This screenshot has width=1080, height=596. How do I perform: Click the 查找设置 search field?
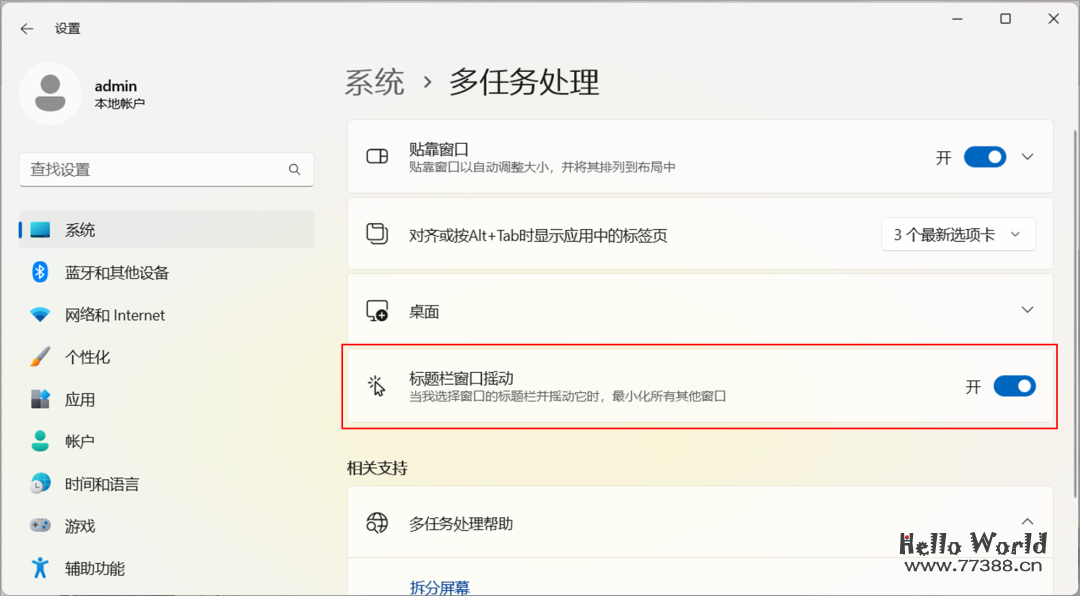(x=166, y=169)
